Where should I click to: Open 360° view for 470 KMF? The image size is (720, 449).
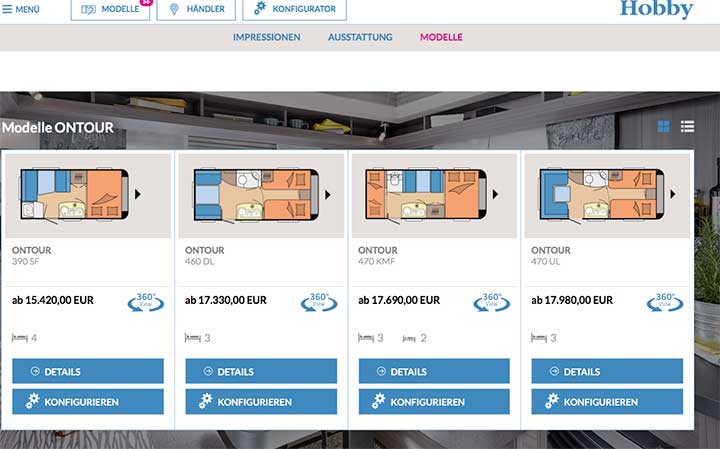click(x=491, y=302)
